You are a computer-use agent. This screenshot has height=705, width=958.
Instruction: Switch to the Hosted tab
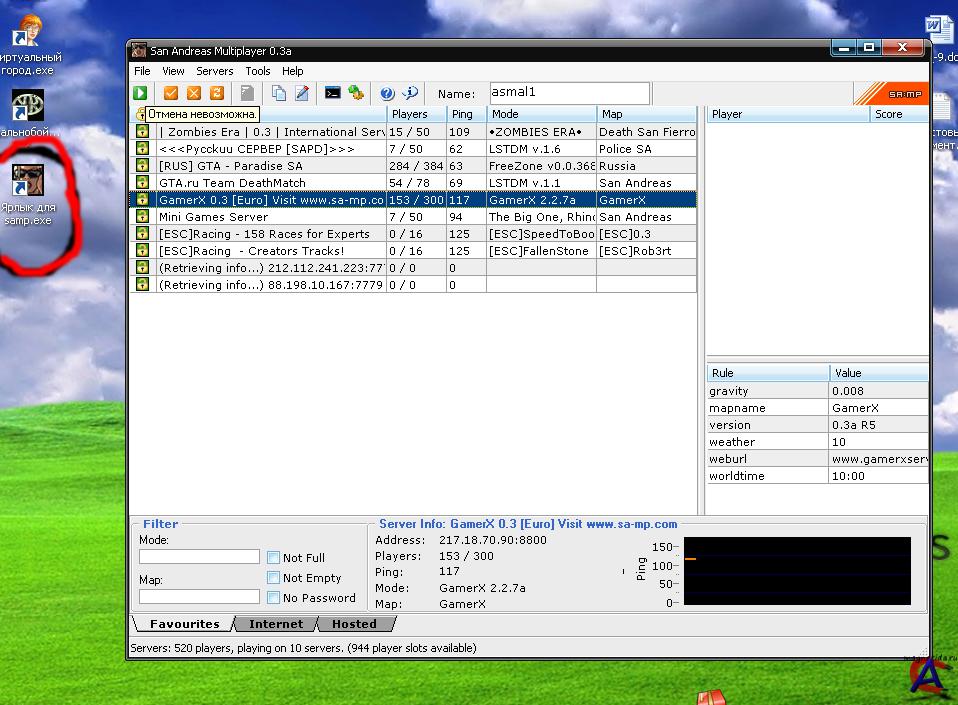tap(354, 624)
